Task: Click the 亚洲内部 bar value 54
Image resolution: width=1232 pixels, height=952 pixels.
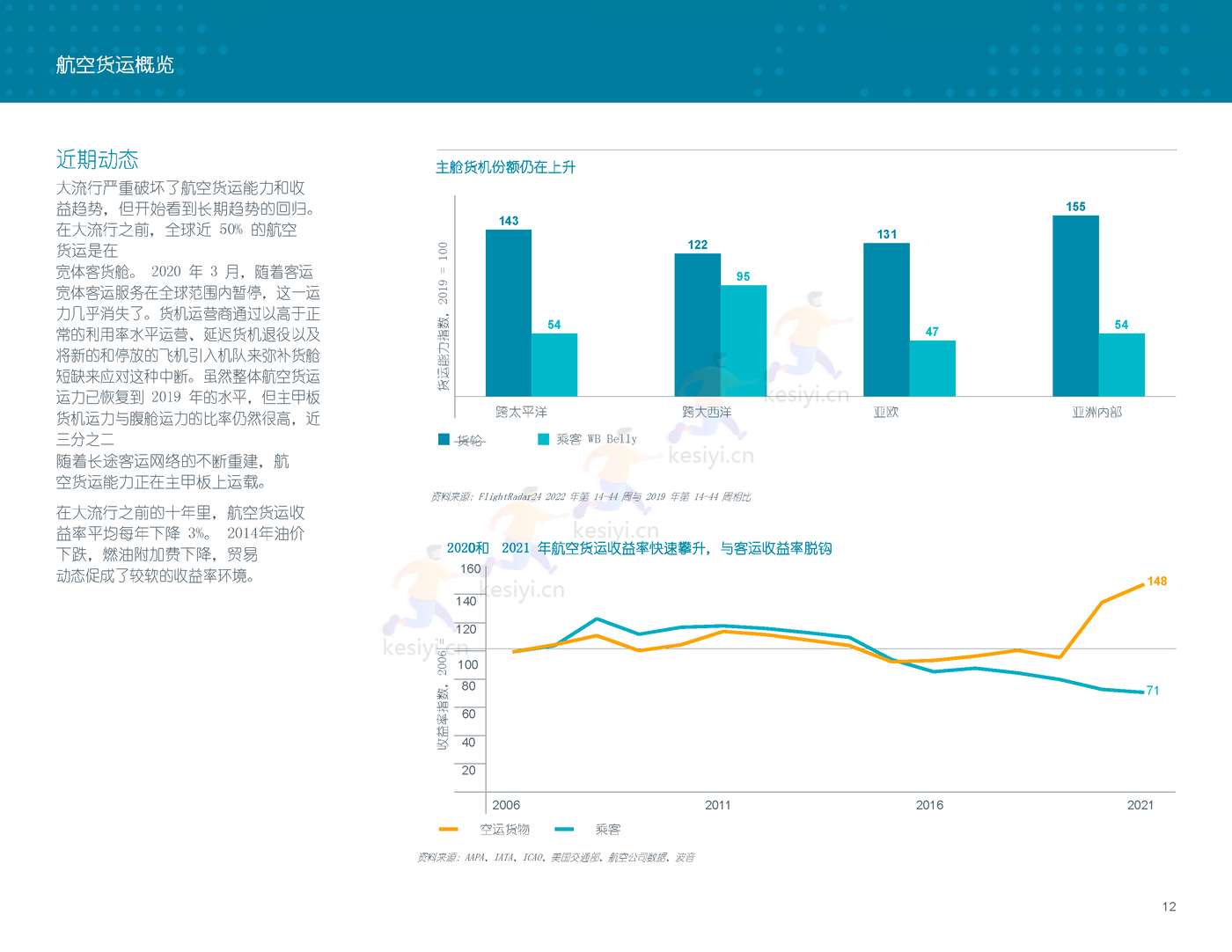Action: pyautogui.click(x=1122, y=325)
